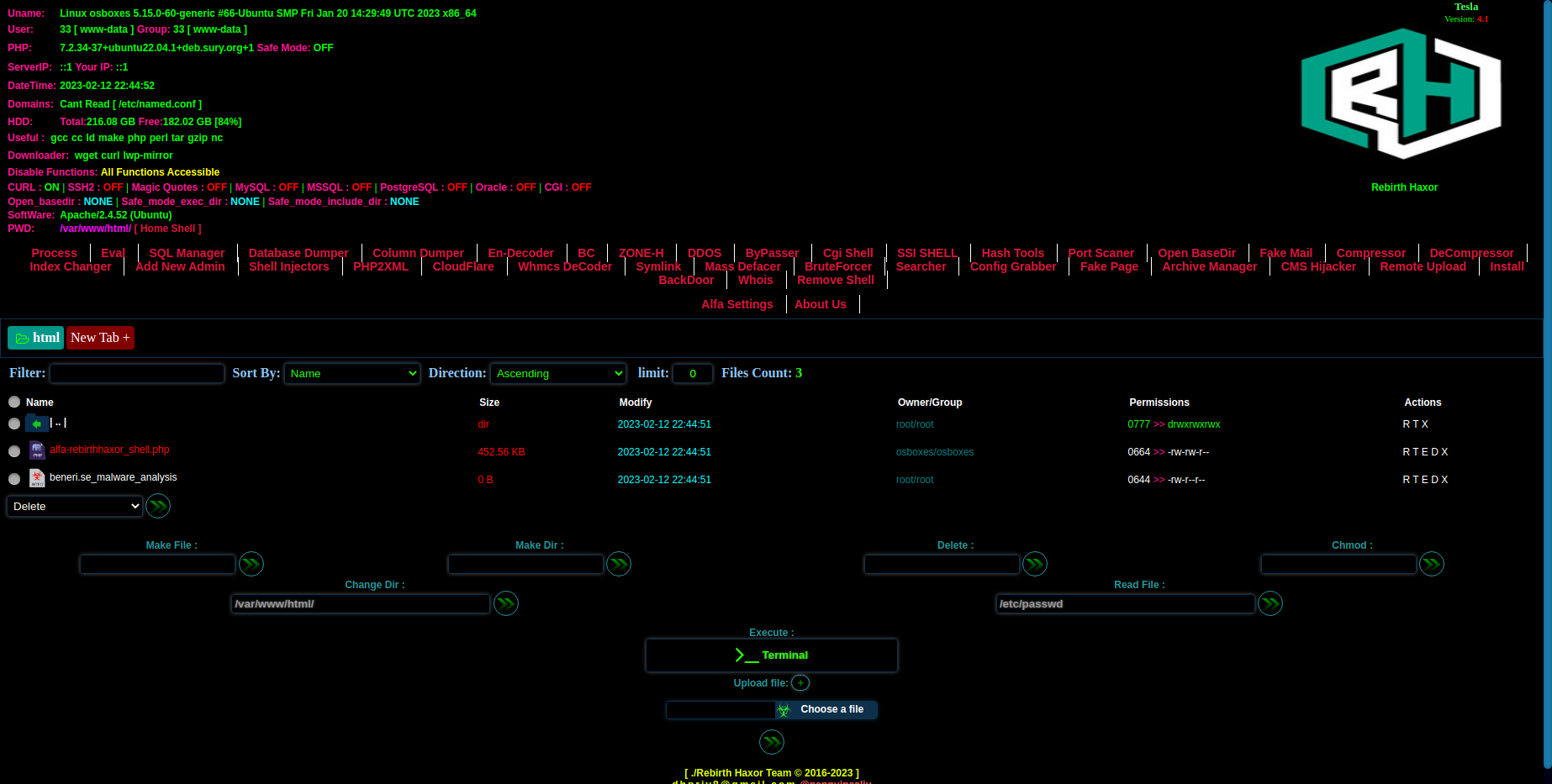Click the /etc/named.conf link

[157, 104]
